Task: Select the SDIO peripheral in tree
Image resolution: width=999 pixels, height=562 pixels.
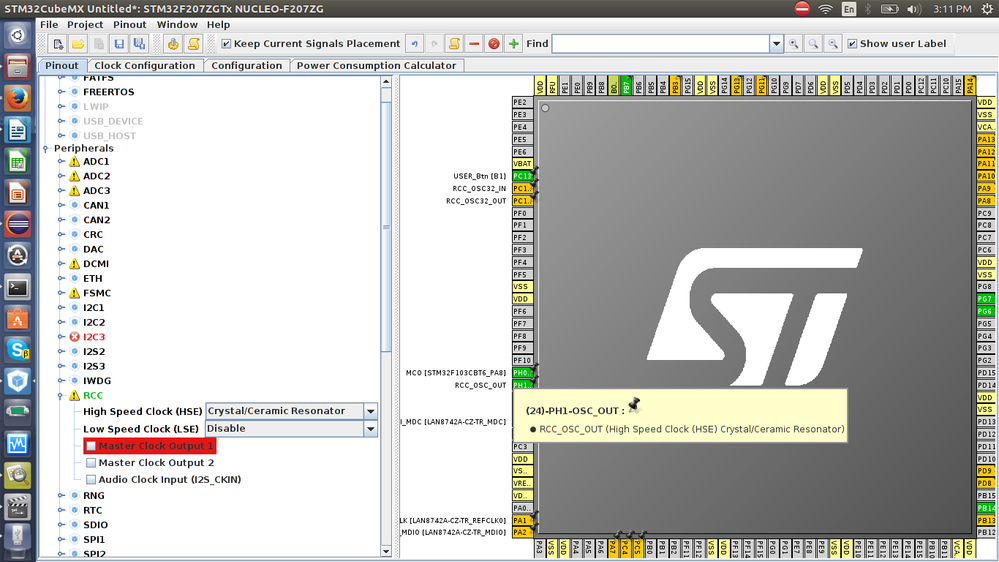Action: click(x=96, y=525)
